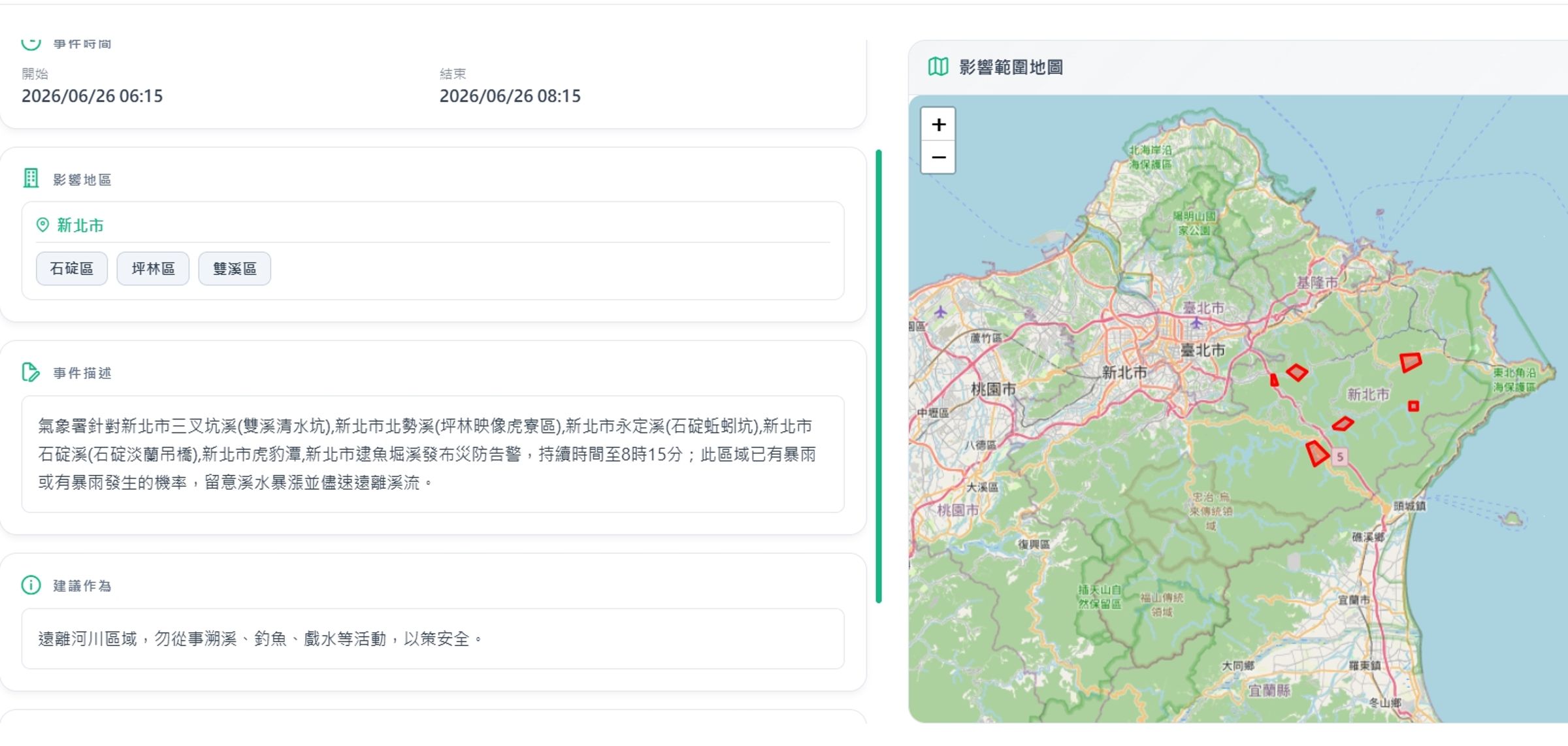Click the small red square alert marker on map
The width and height of the screenshot is (1568, 746).
[x=1413, y=406]
